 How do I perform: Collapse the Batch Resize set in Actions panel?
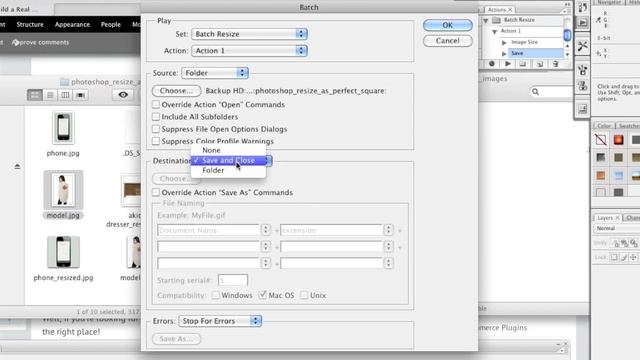pyautogui.click(x=486, y=20)
